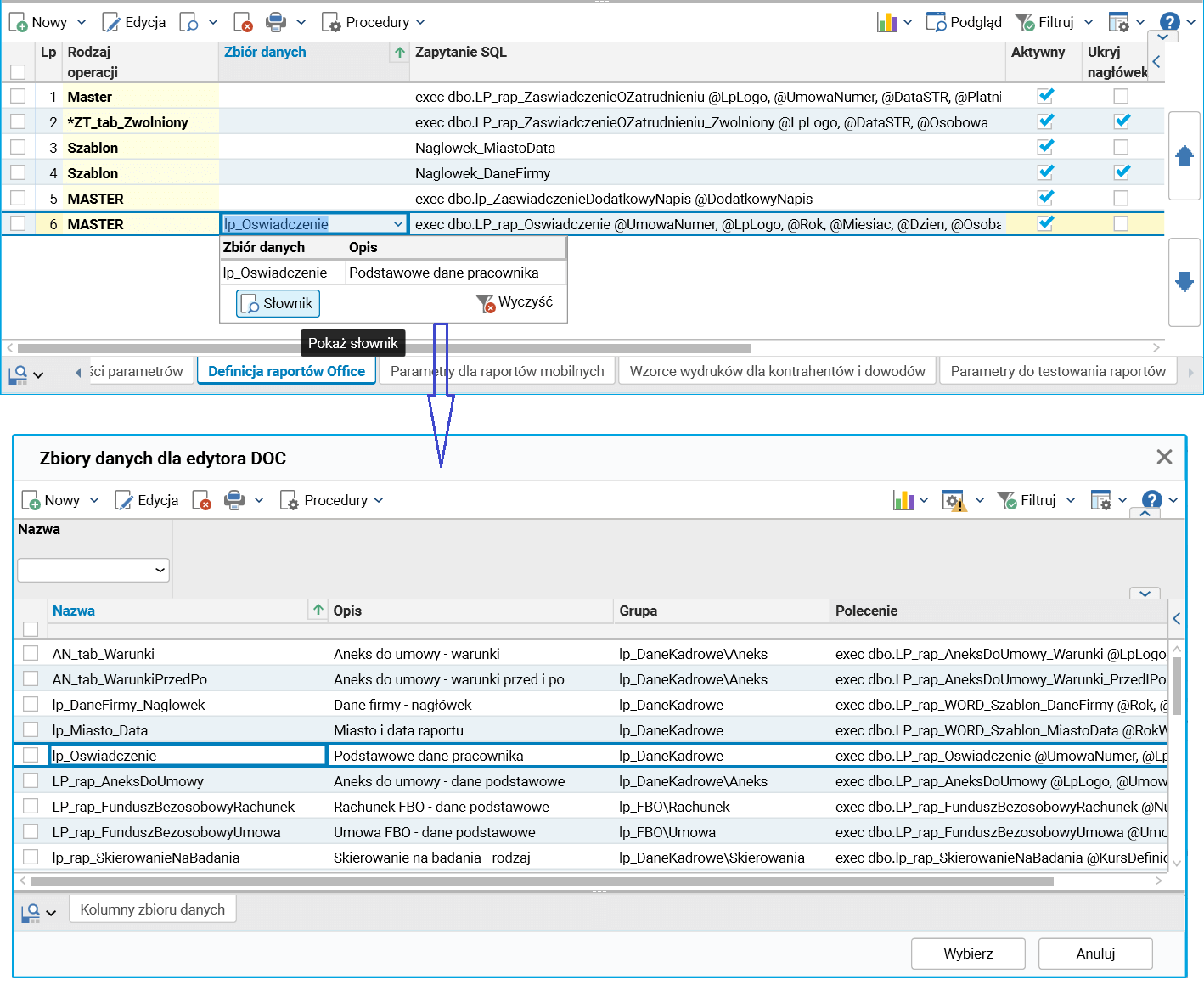
Task: Move row down with the blue down arrow
Action: click(1184, 281)
